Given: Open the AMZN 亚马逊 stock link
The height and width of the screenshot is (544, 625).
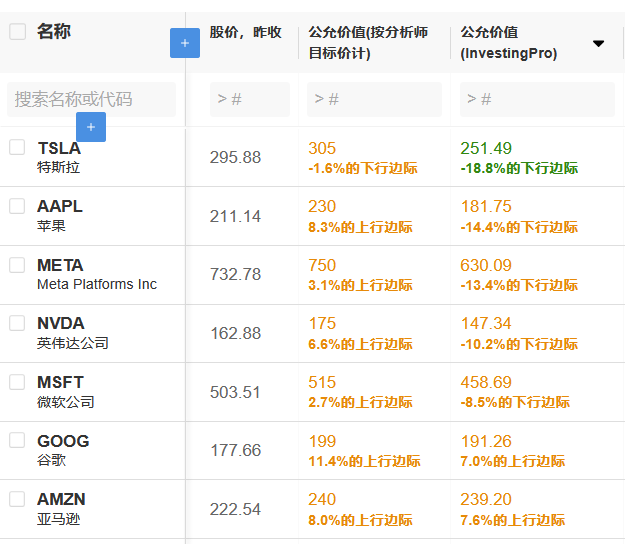Looking at the screenshot, I should [x=61, y=509].
